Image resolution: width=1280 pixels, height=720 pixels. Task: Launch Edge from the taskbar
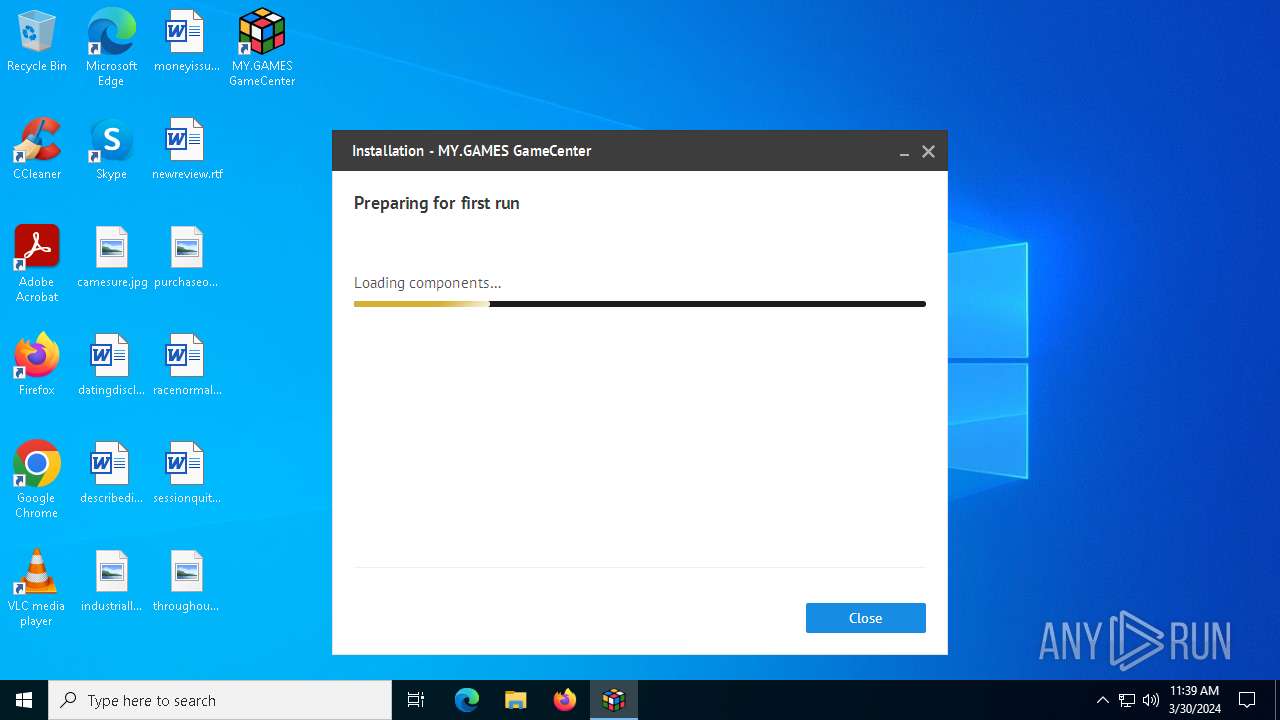(x=467, y=700)
